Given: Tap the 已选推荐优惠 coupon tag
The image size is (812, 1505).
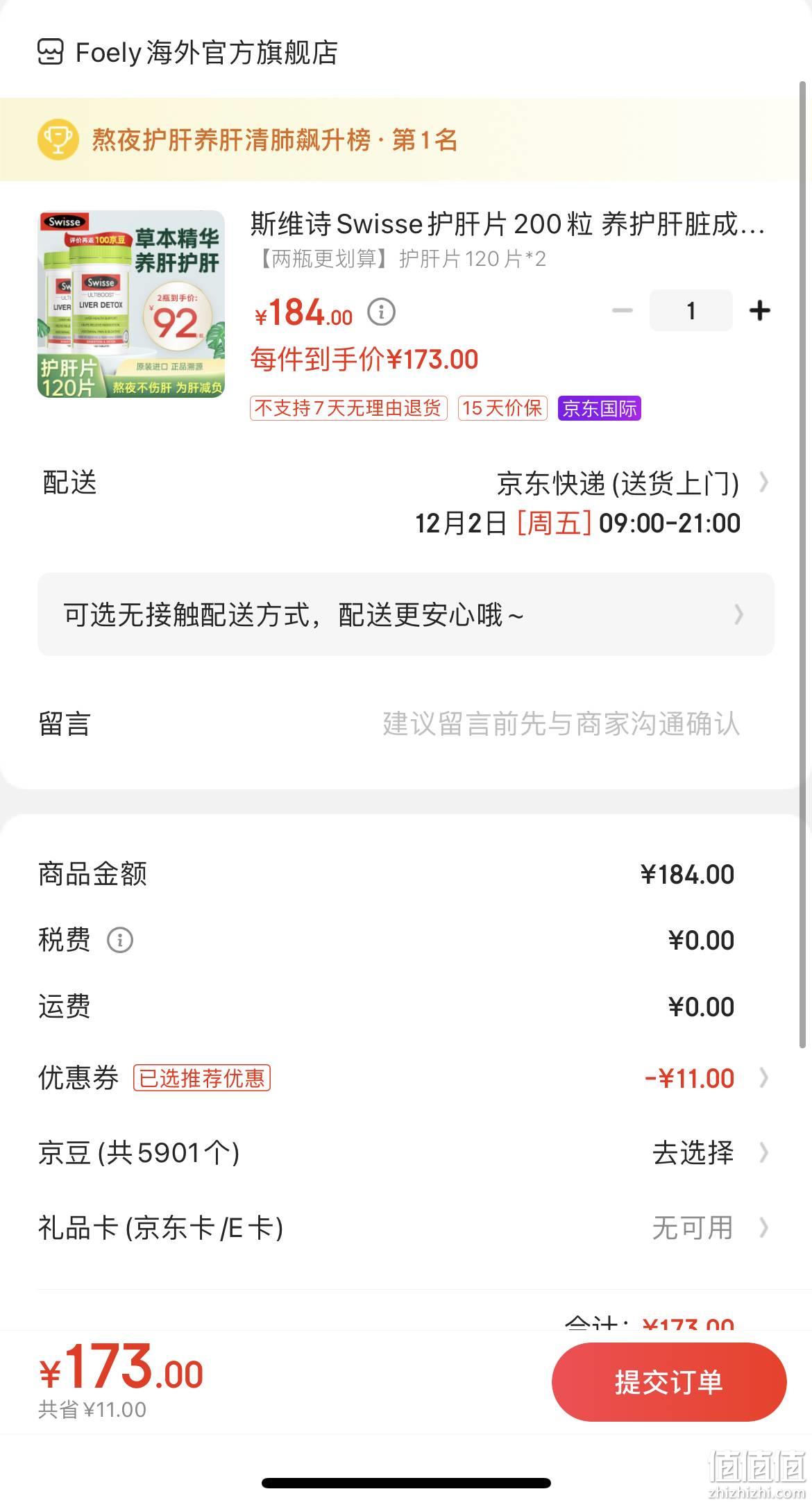Looking at the screenshot, I should tap(202, 1078).
